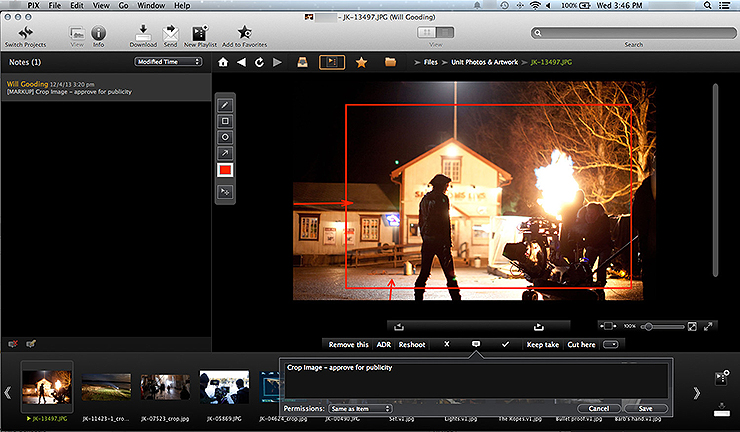
Task: Open the Window menu
Action: coord(151,6)
